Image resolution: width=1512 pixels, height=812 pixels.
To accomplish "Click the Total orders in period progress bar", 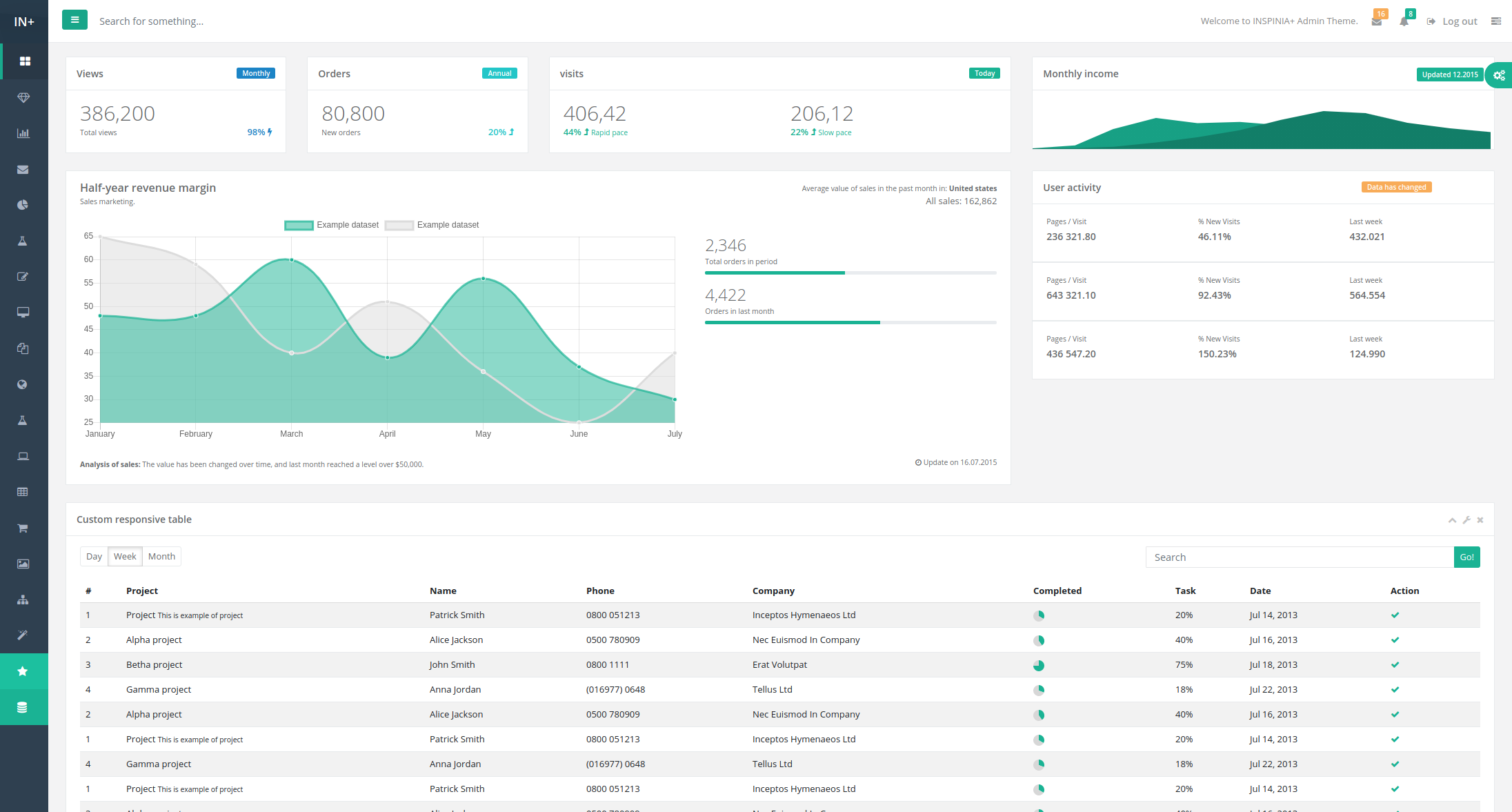I will 850,273.
